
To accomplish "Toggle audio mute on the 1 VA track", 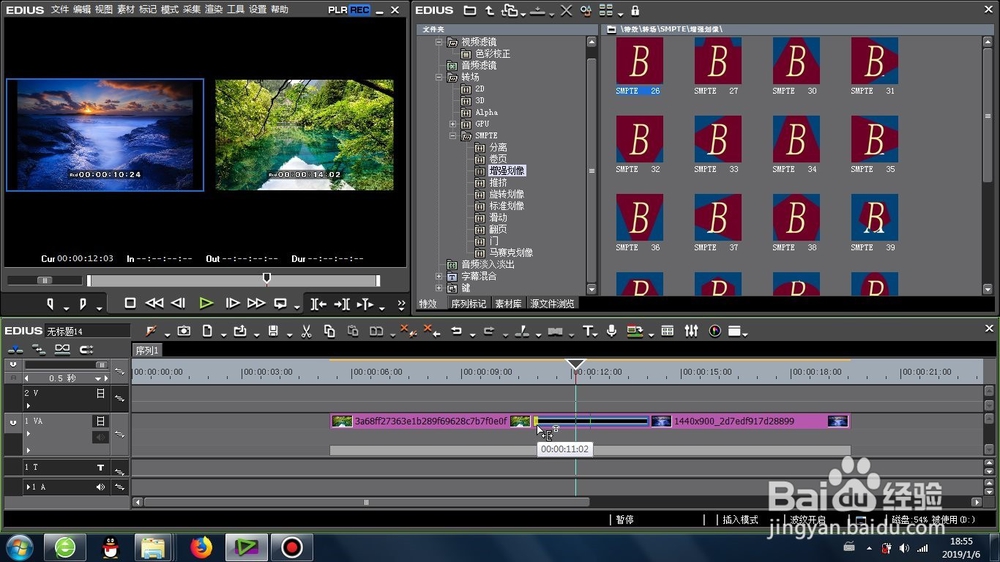I will point(100,437).
